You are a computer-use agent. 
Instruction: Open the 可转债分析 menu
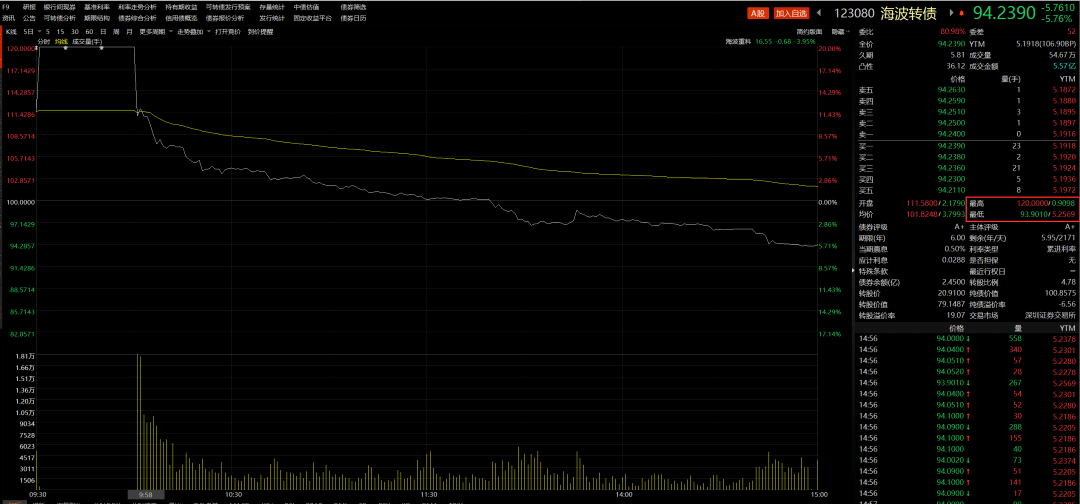coord(59,18)
